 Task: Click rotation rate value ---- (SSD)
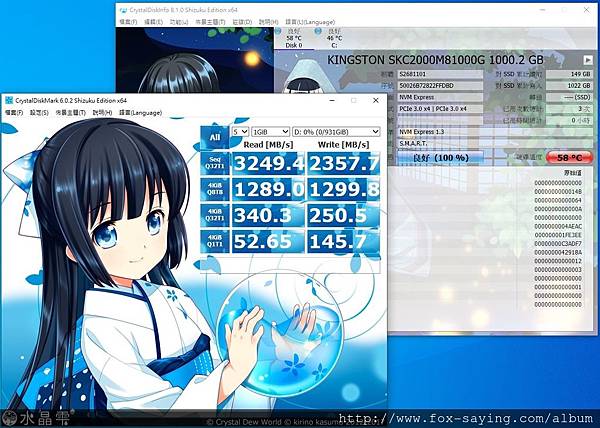[569, 97]
